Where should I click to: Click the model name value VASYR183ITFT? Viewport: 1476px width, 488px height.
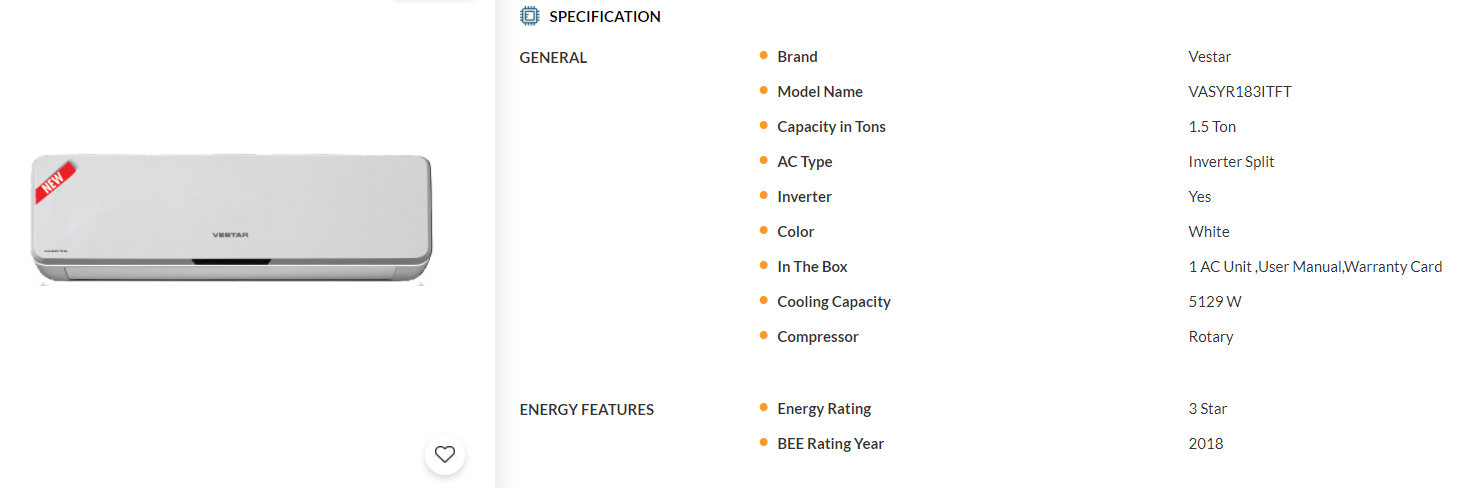(x=1240, y=92)
